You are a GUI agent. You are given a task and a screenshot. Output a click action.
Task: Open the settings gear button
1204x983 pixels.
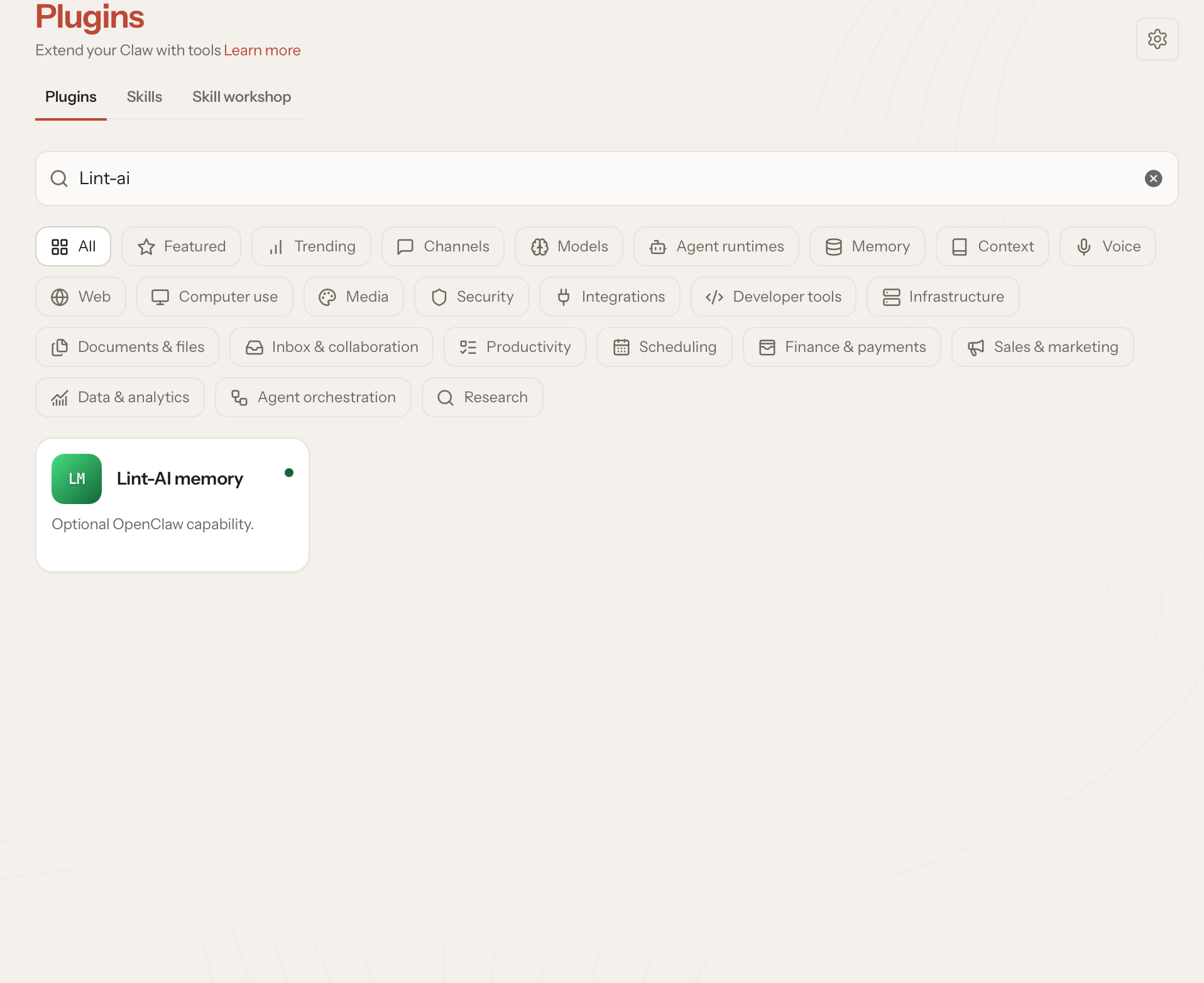click(1157, 39)
